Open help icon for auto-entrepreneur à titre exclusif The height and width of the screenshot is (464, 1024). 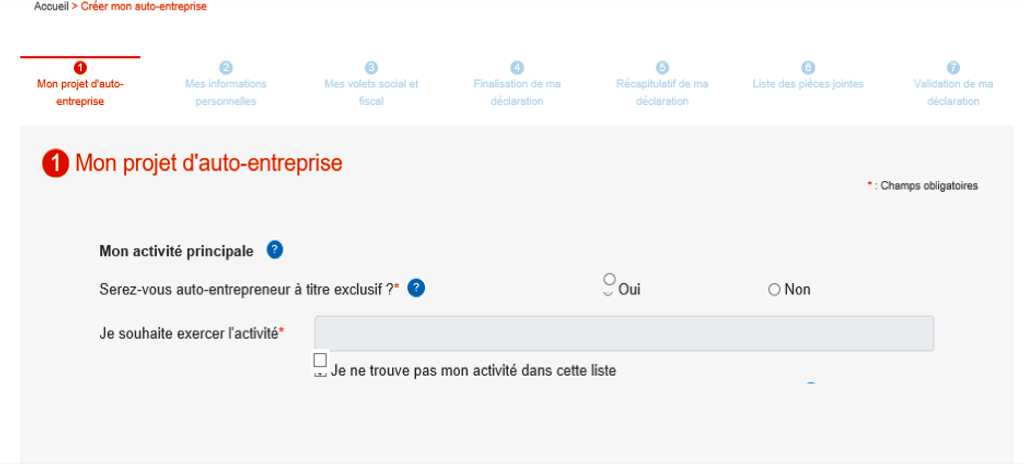(x=416, y=288)
